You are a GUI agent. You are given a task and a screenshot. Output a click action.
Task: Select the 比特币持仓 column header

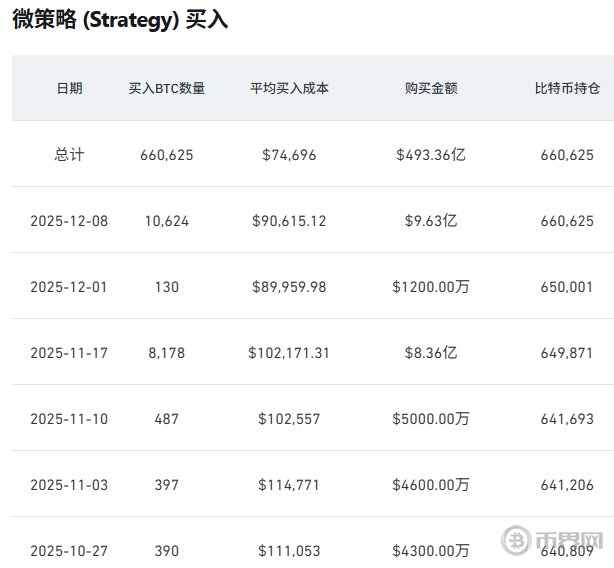coord(567,88)
